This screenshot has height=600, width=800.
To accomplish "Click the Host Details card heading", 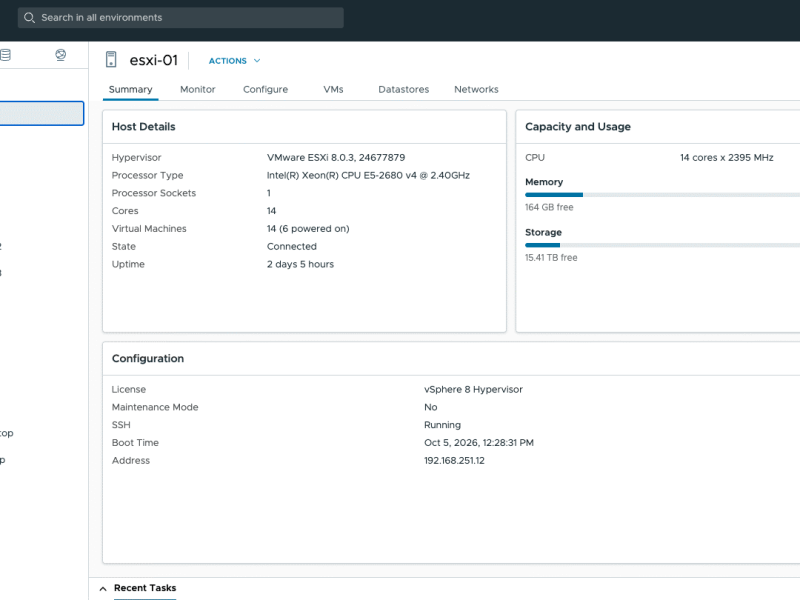I will (143, 127).
